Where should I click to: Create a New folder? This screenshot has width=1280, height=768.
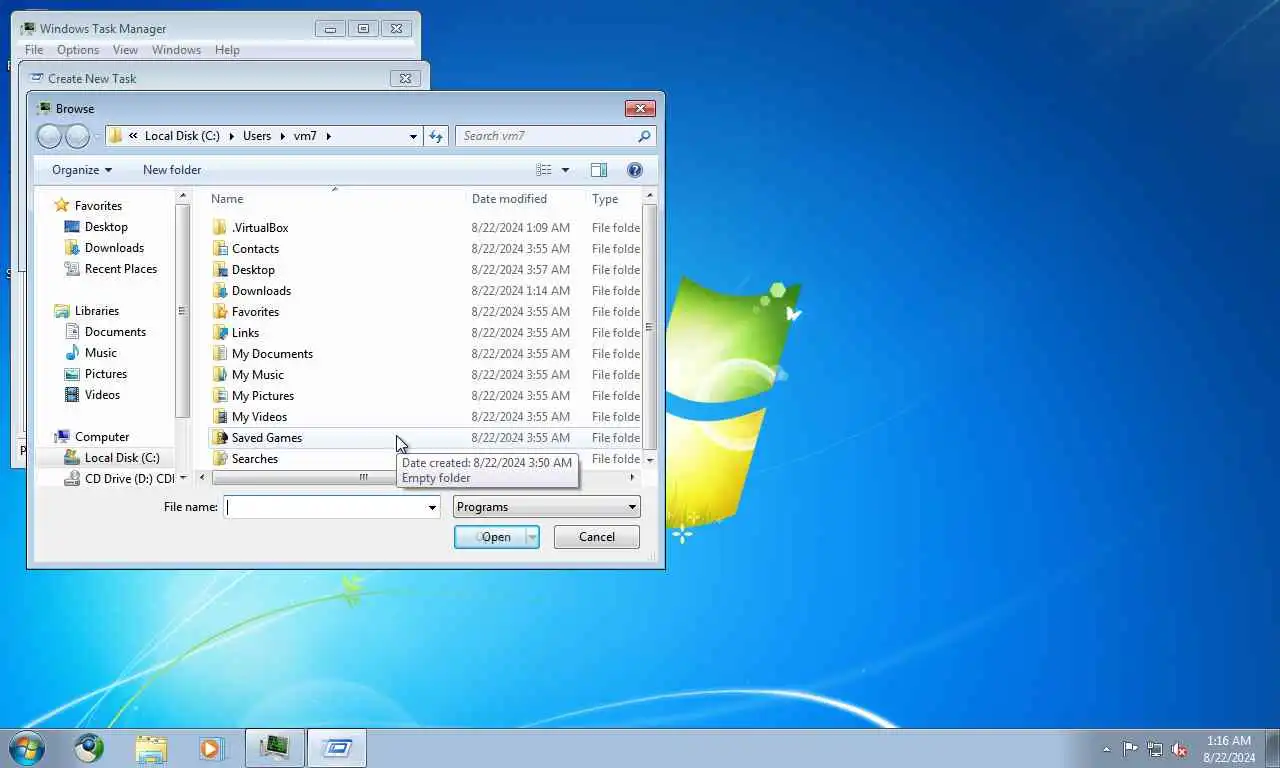(x=172, y=170)
